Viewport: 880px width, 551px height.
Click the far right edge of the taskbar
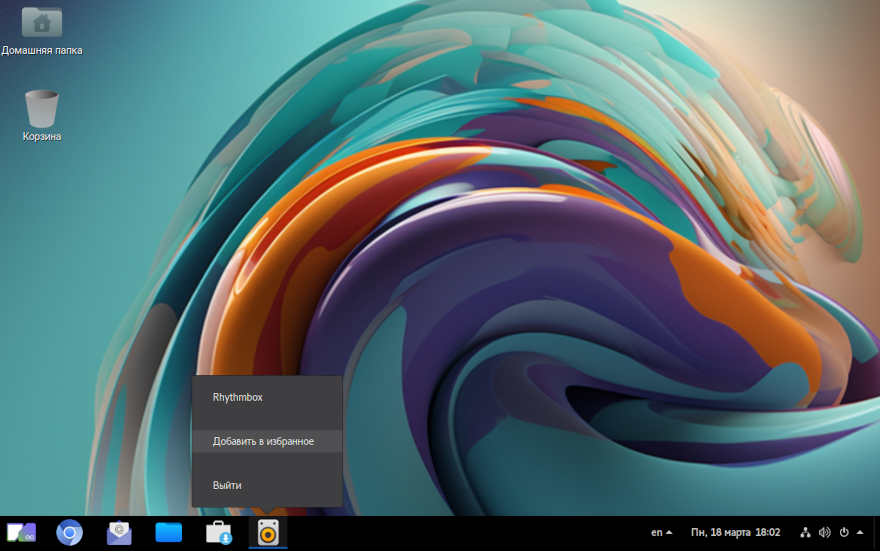[x=876, y=533]
